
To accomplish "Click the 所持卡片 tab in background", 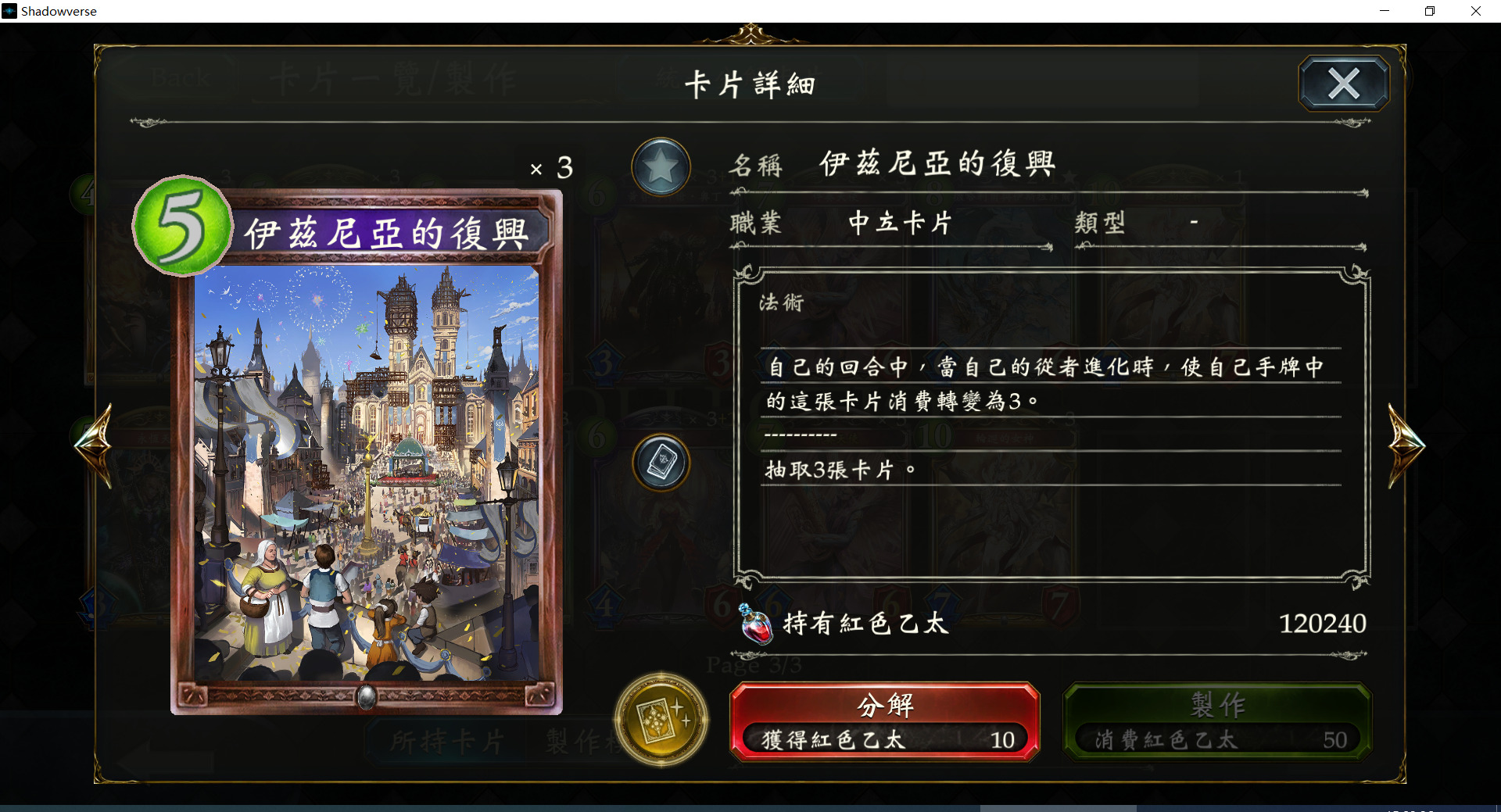I will [x=447, y=742].
